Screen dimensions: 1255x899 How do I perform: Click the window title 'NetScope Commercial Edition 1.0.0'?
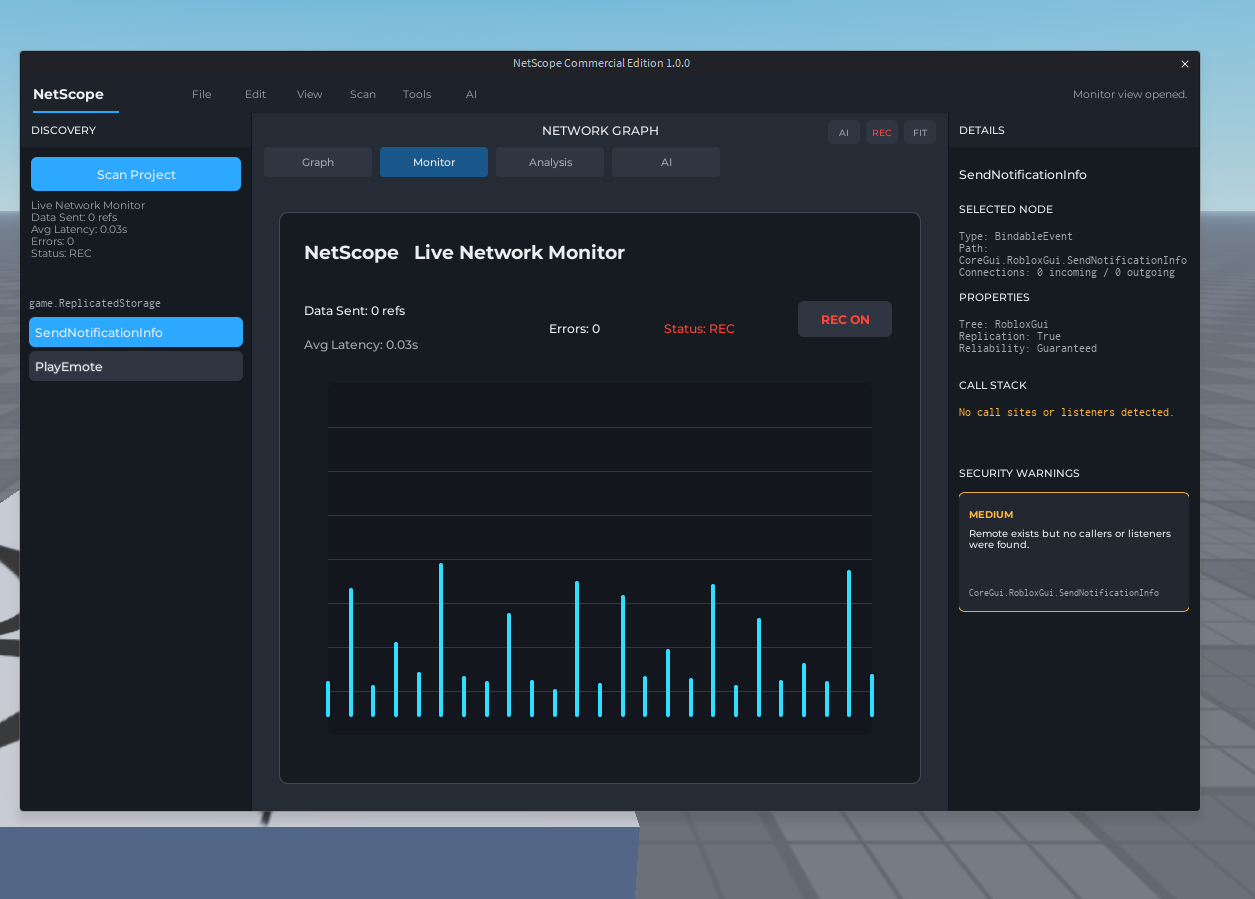click(601, 63)
